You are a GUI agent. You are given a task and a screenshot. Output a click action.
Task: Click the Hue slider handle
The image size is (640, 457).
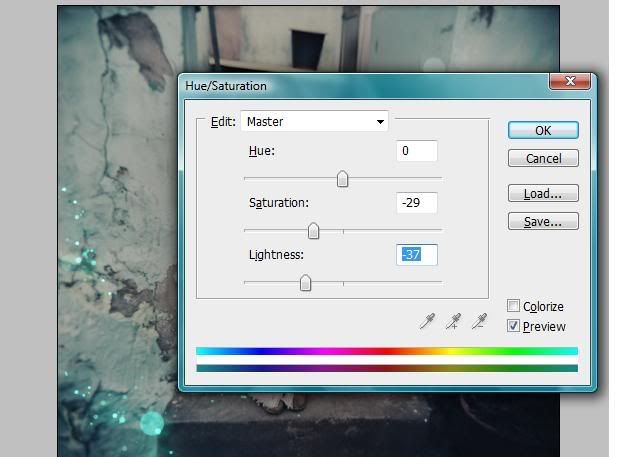point(342,179)
